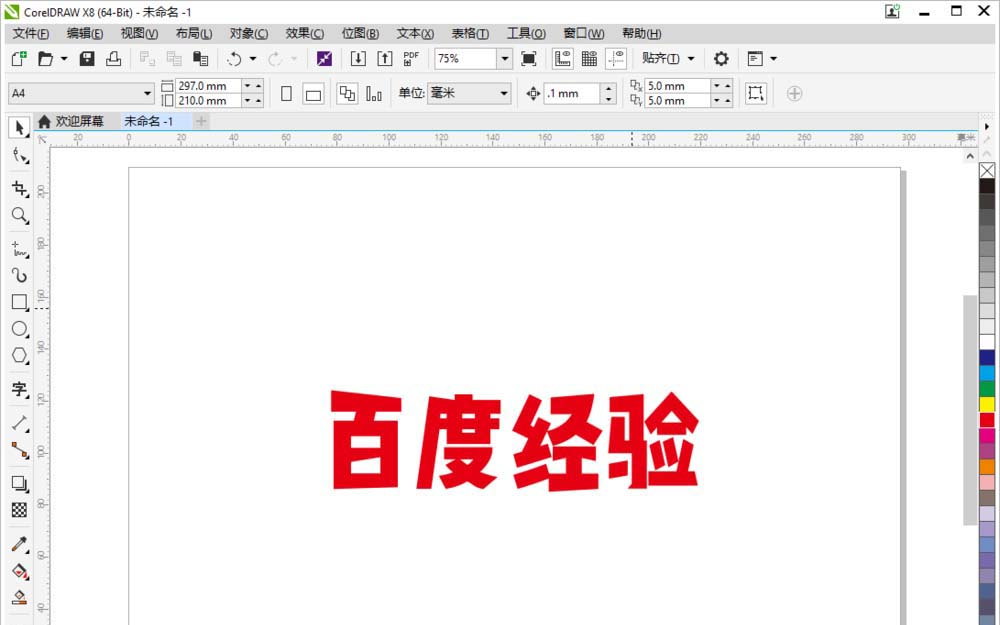The image size is (1000, 625).
Task: Select the Zoom magnifier tool
Action: click(19, 216)
